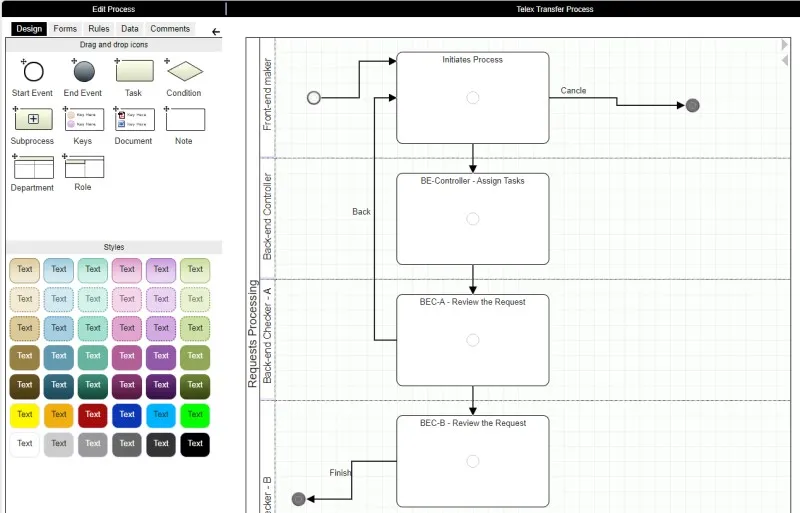The width and height of the screenshot is (800, 513).
Task: Select the BE-Controller - Assign Tasks box
Action: coord(472,219)
